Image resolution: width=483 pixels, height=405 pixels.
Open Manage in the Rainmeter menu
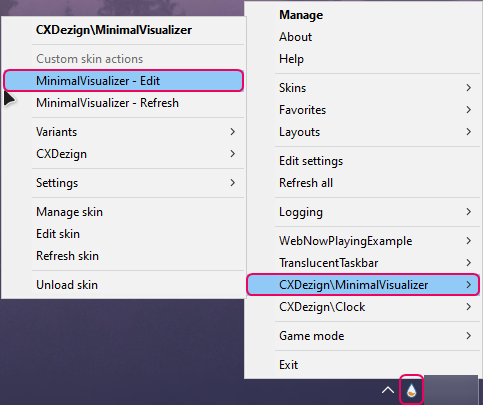[363, 15]
